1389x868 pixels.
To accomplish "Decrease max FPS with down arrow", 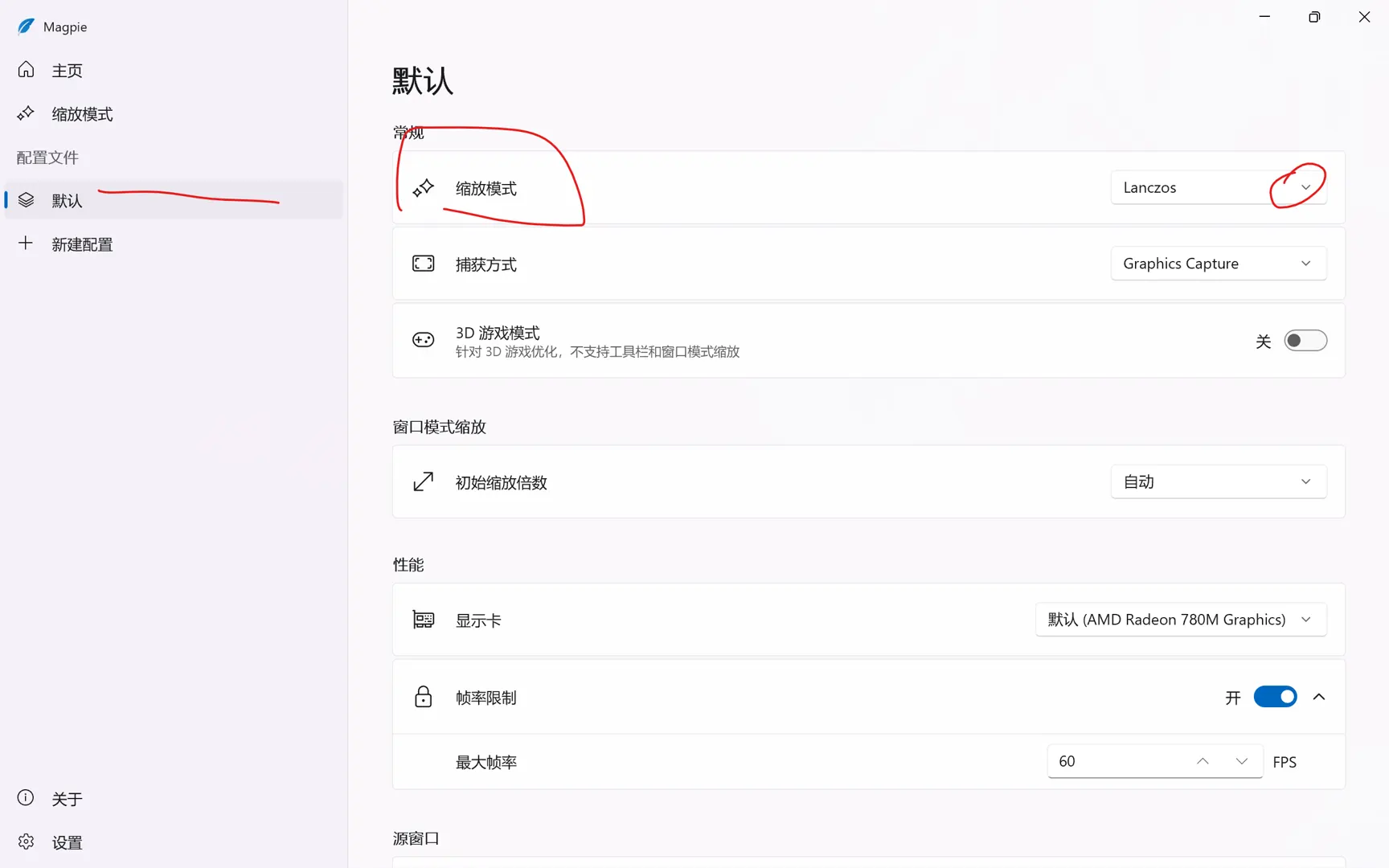I will pos(1242,761).
